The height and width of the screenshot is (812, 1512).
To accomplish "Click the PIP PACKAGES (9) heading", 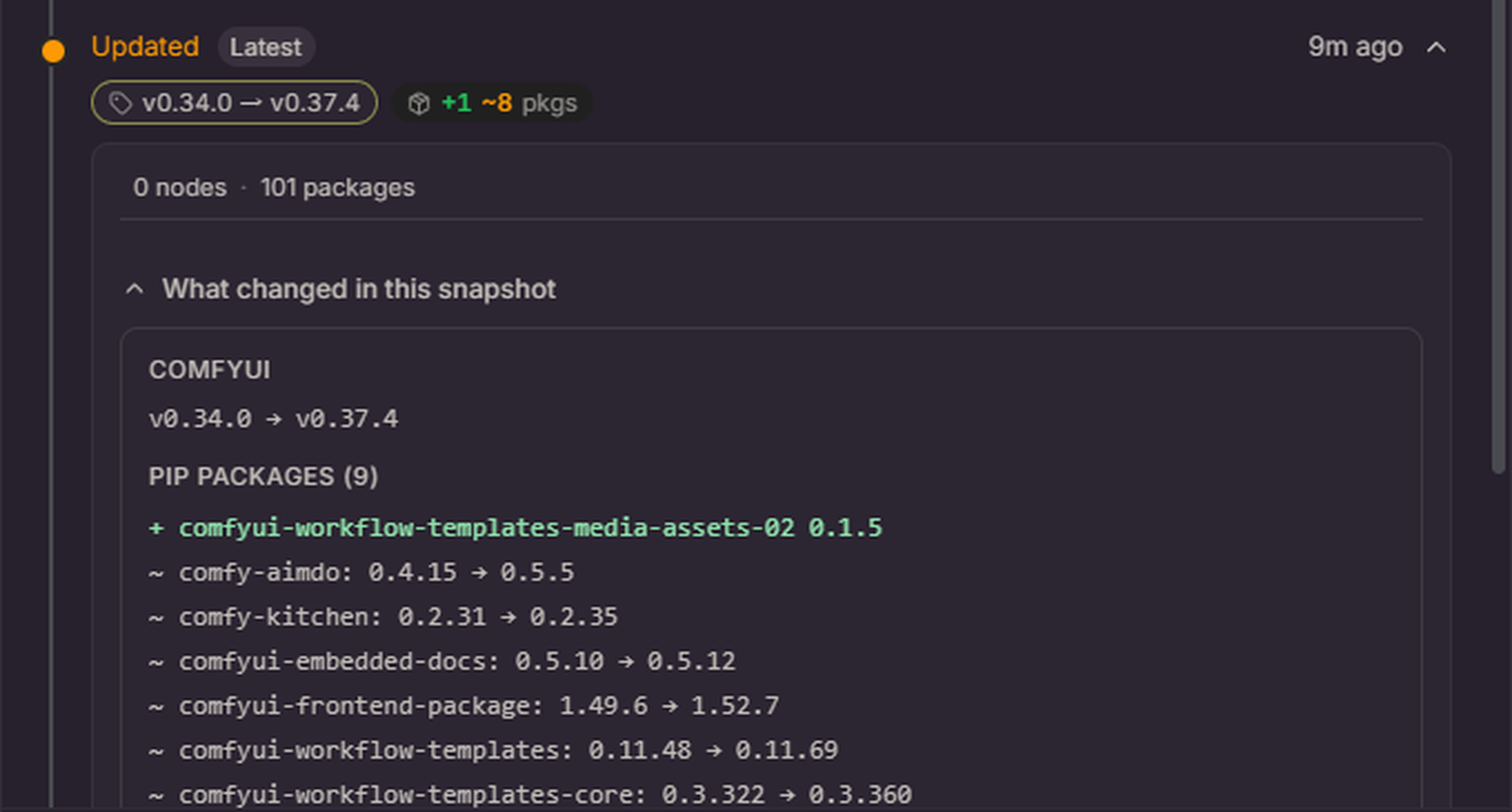I will pyautogui.click(x=264, y=476).
